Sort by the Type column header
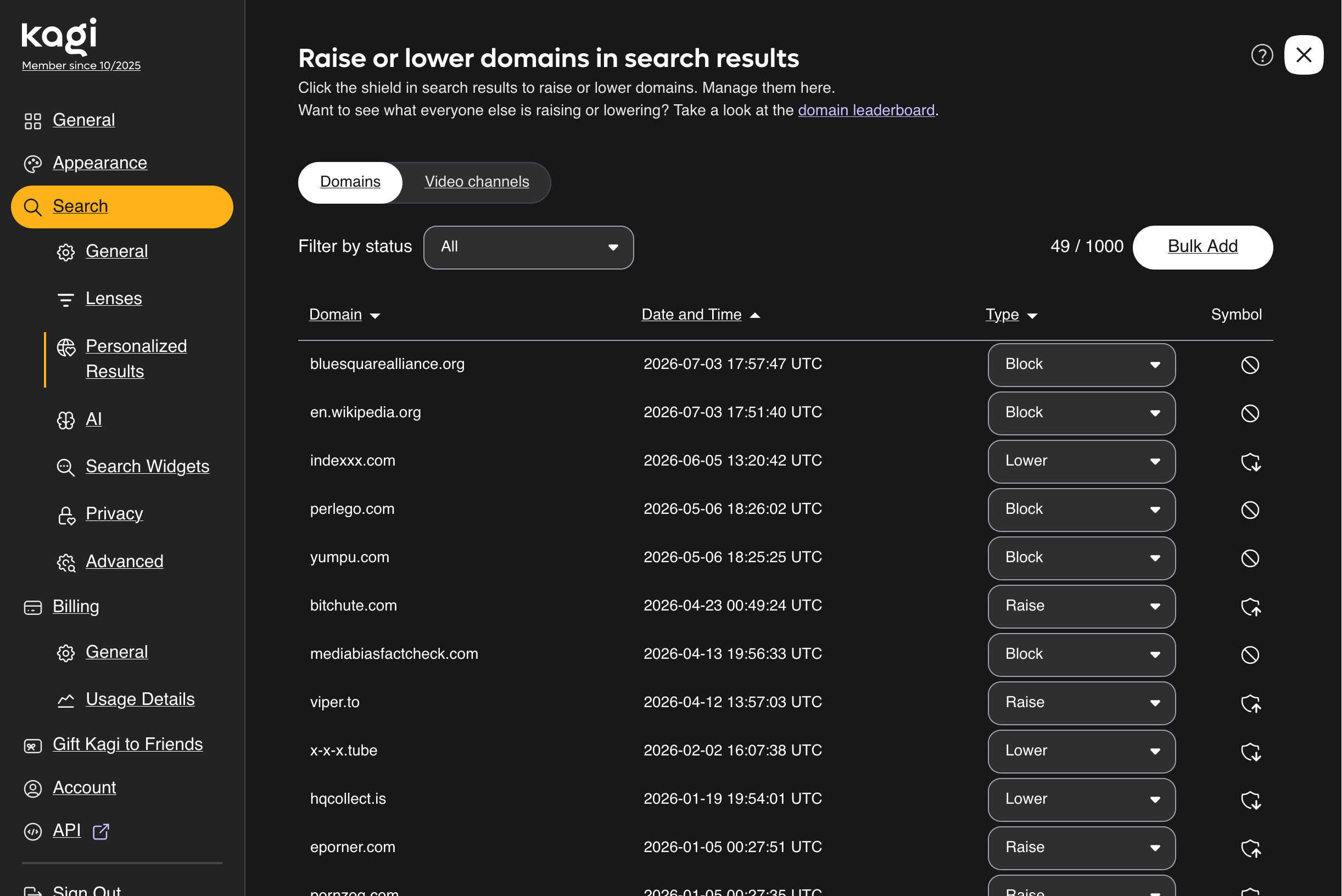Image resolution: width=1342 pixels, height=896 pixels. point(1010,315)
